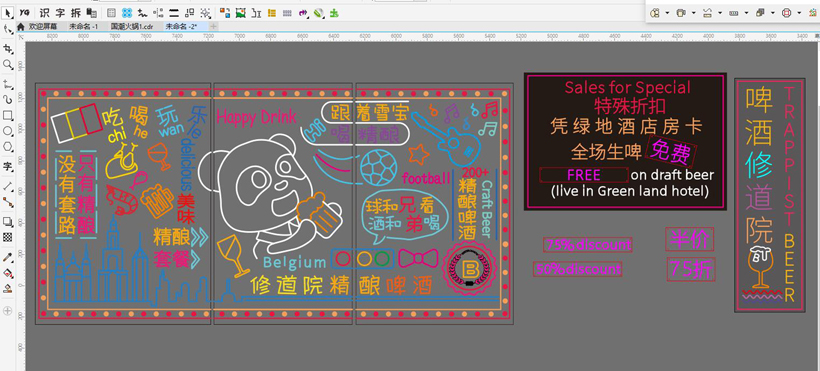Expand dropdown beside first floating toolbar icon
The height and width of the screenshot is (371, 820).
(x=667, y=13)
